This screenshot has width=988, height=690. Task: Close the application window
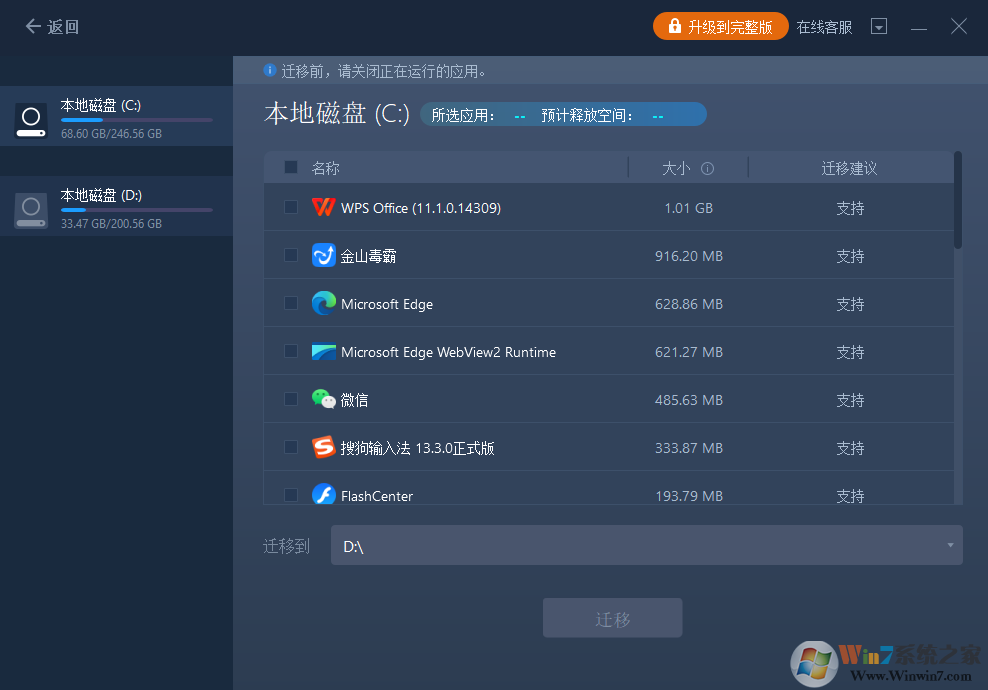coord(958,26)
